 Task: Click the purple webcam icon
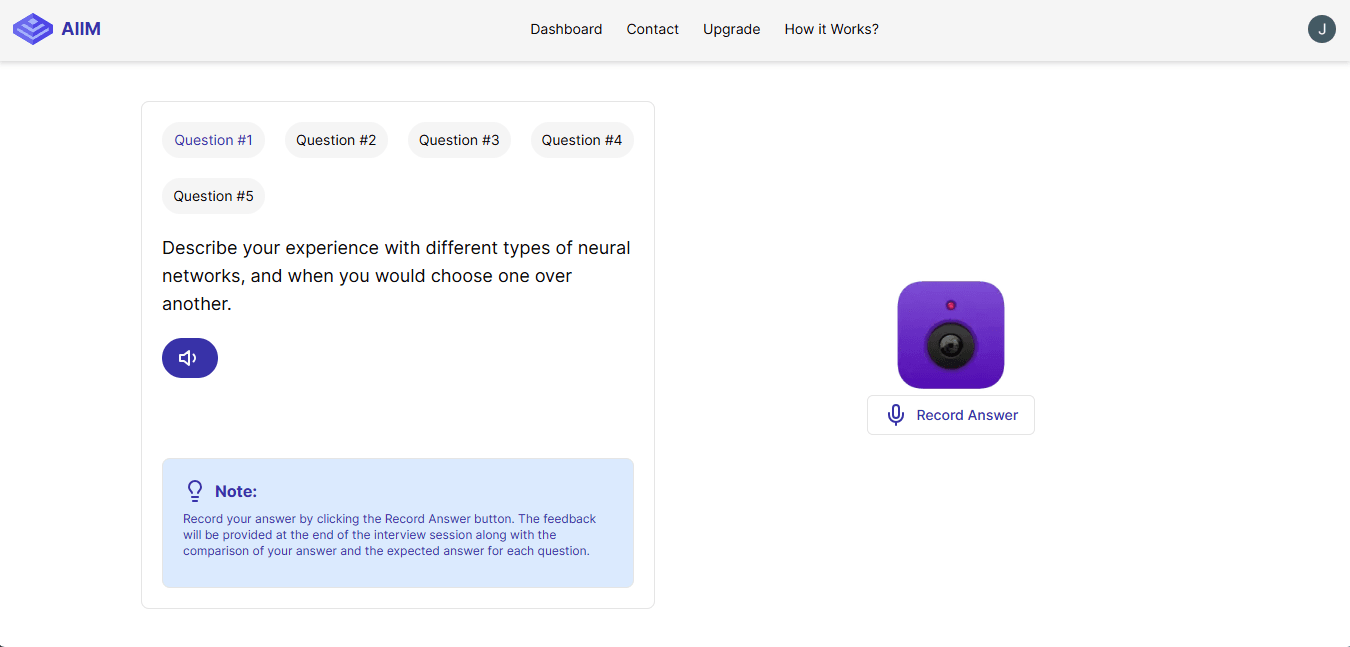(x=951, y=335)
